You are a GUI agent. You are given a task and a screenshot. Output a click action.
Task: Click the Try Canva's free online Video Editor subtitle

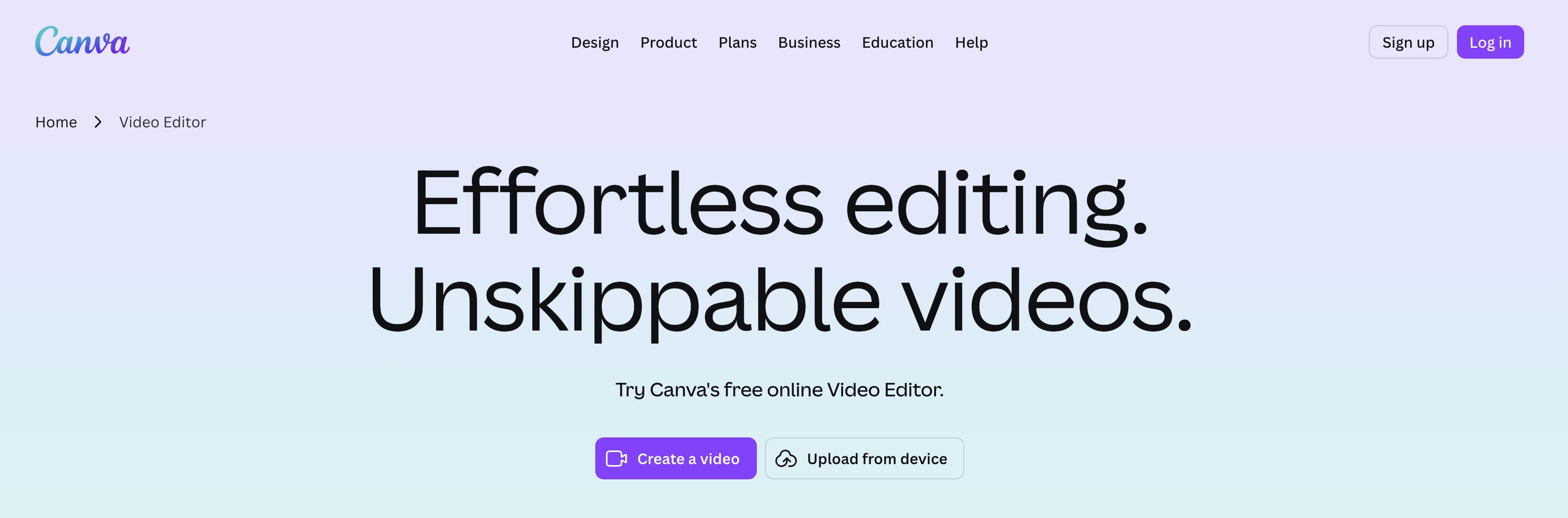coord(779,389)
